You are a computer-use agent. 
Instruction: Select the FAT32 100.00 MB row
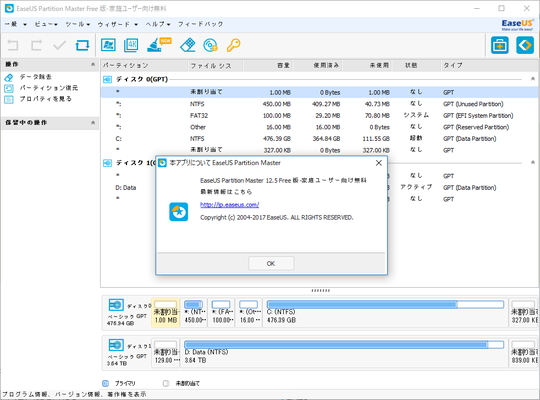click(319, 116)
